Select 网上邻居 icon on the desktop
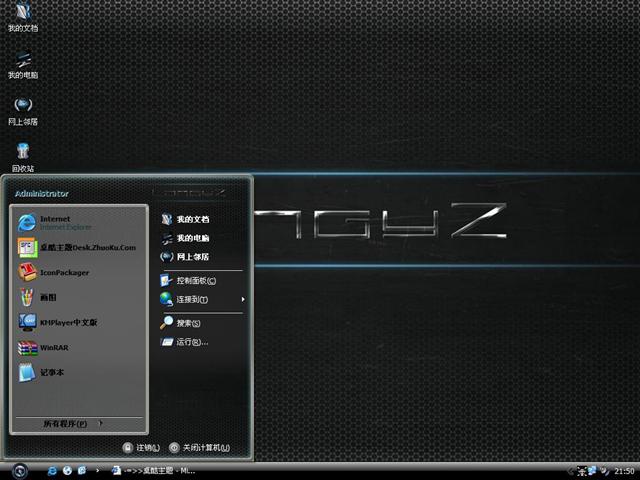The width and height of the screenshot is (640, 480). click(23, 111)
